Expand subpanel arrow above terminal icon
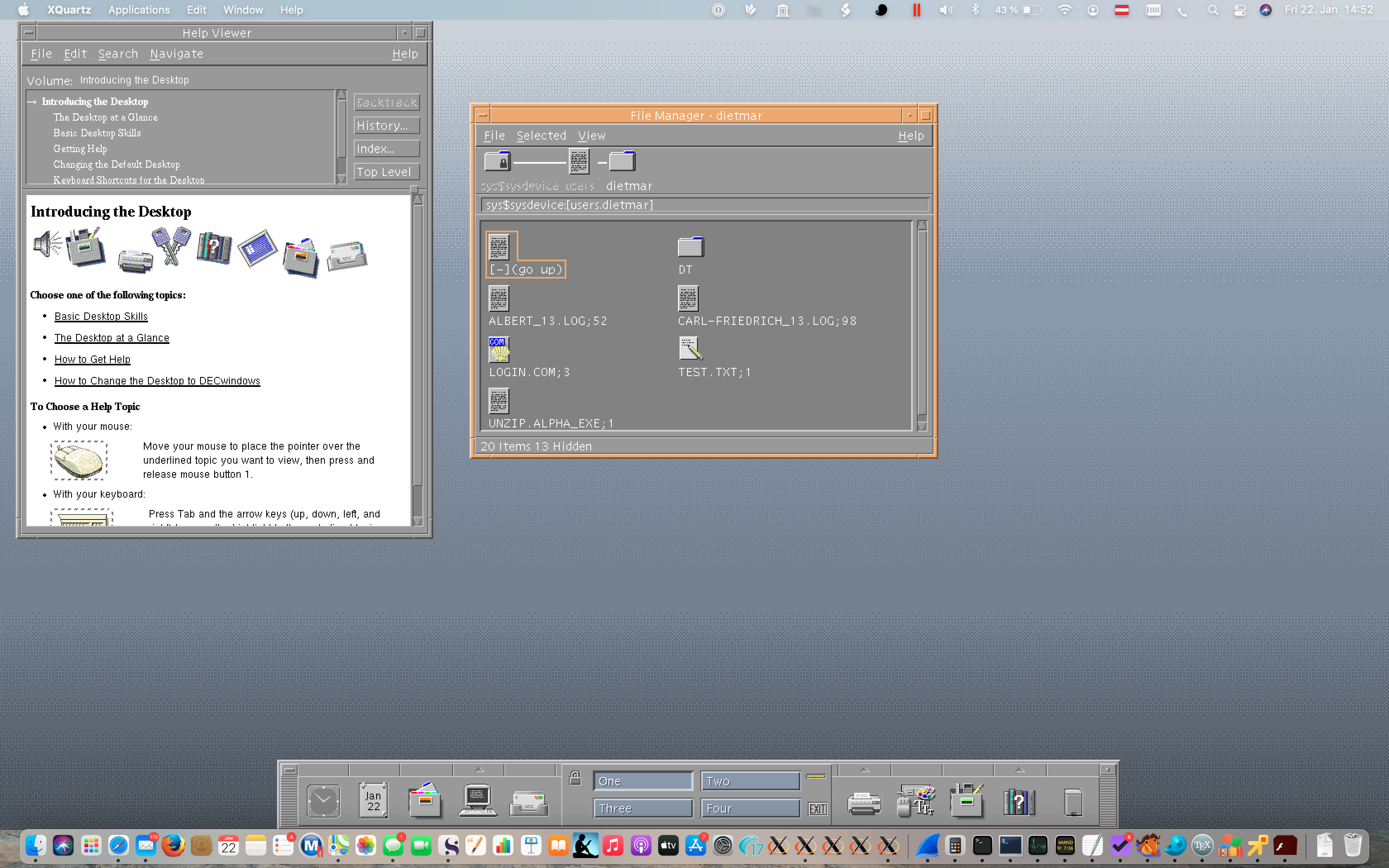The width and height of the screenshot is (1389, 868). click(x=479, y=769)
